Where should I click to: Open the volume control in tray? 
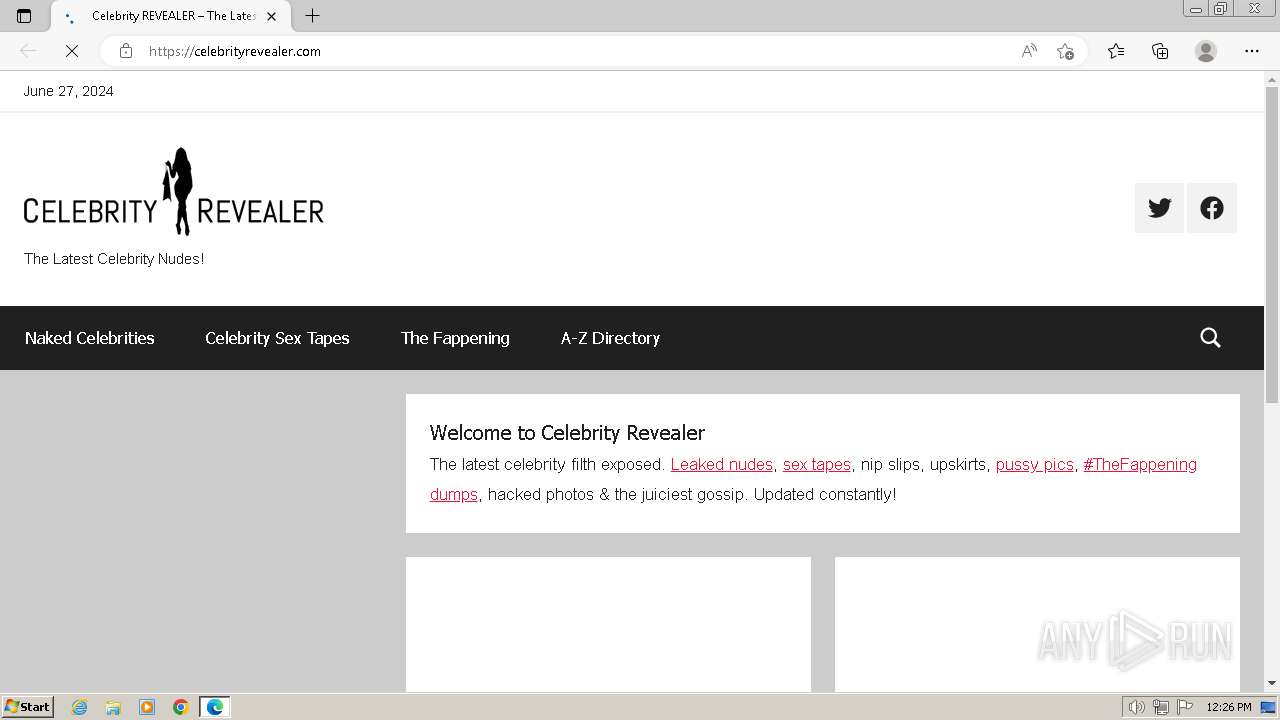[1137, 707]
